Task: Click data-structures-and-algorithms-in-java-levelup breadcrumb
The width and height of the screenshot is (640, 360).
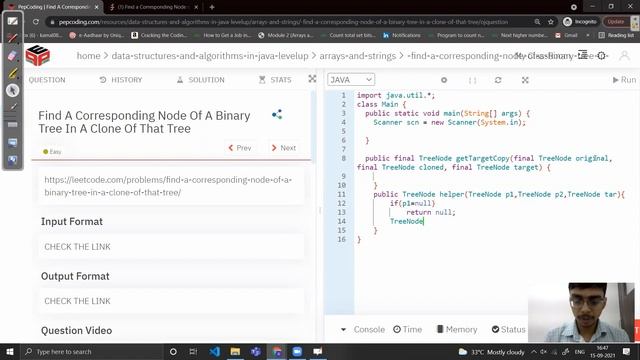Action: pos(210,56)
